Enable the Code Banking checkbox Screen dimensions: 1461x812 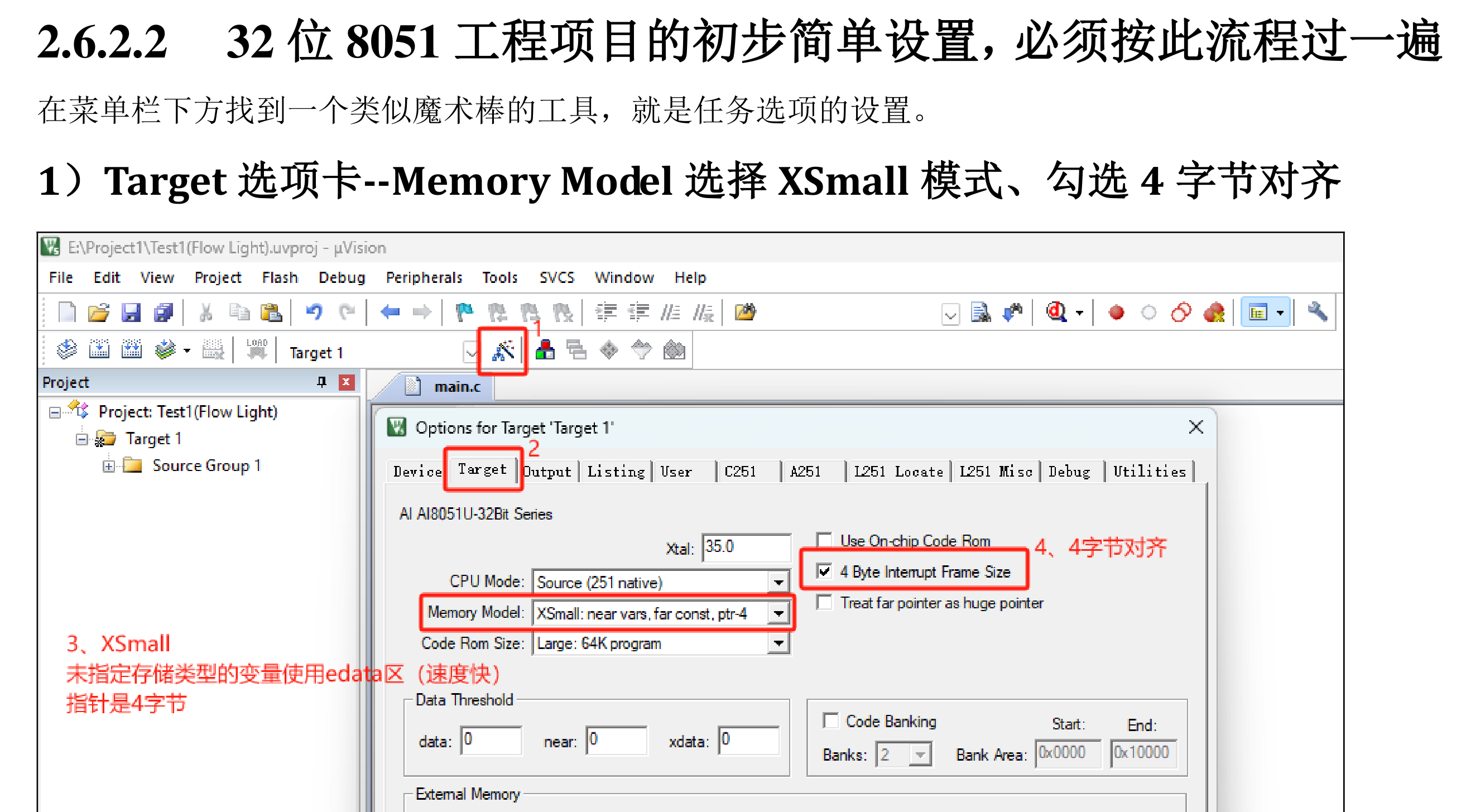830,720
